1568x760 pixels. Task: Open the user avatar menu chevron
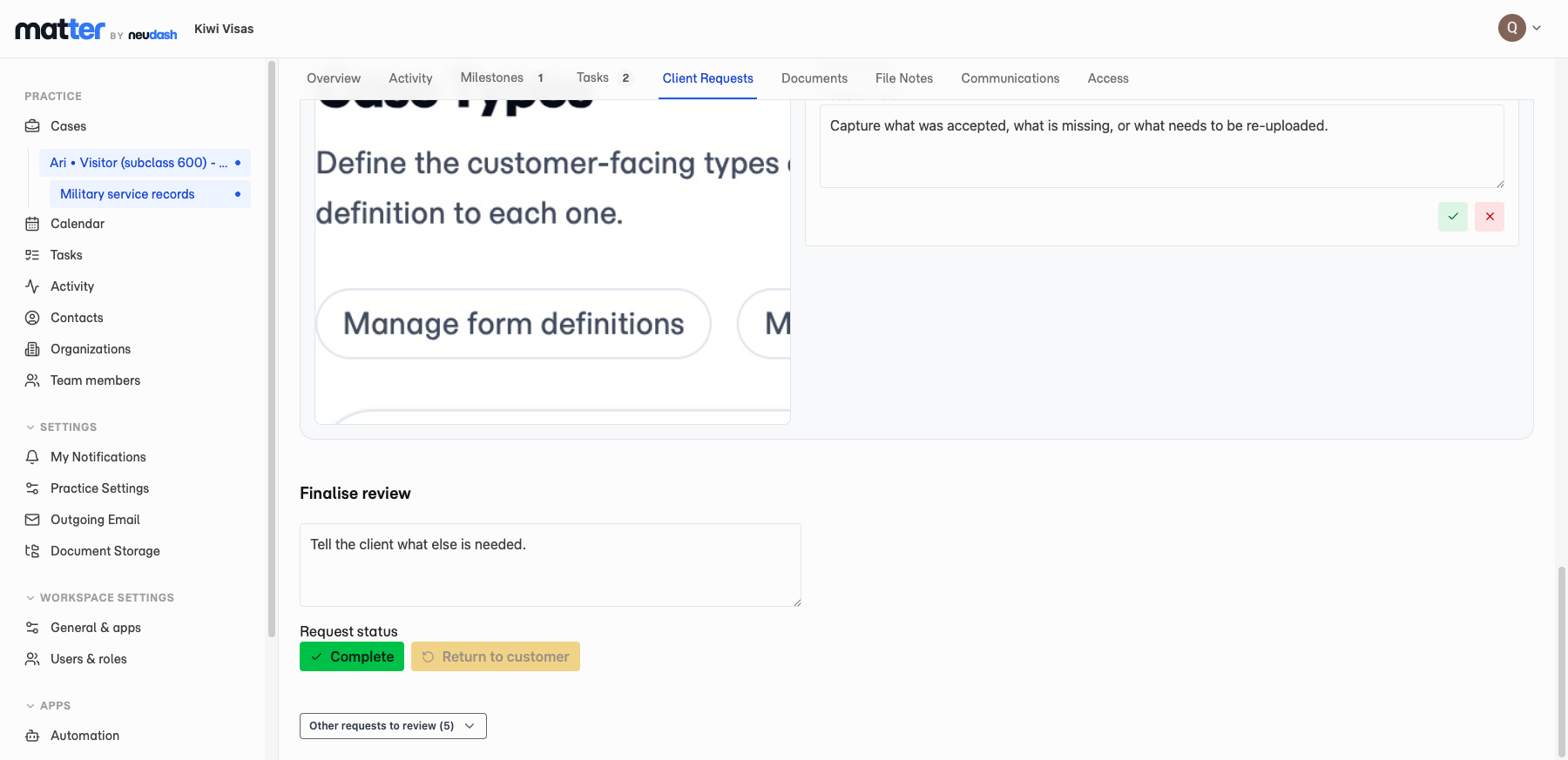tap(1537, 28)
